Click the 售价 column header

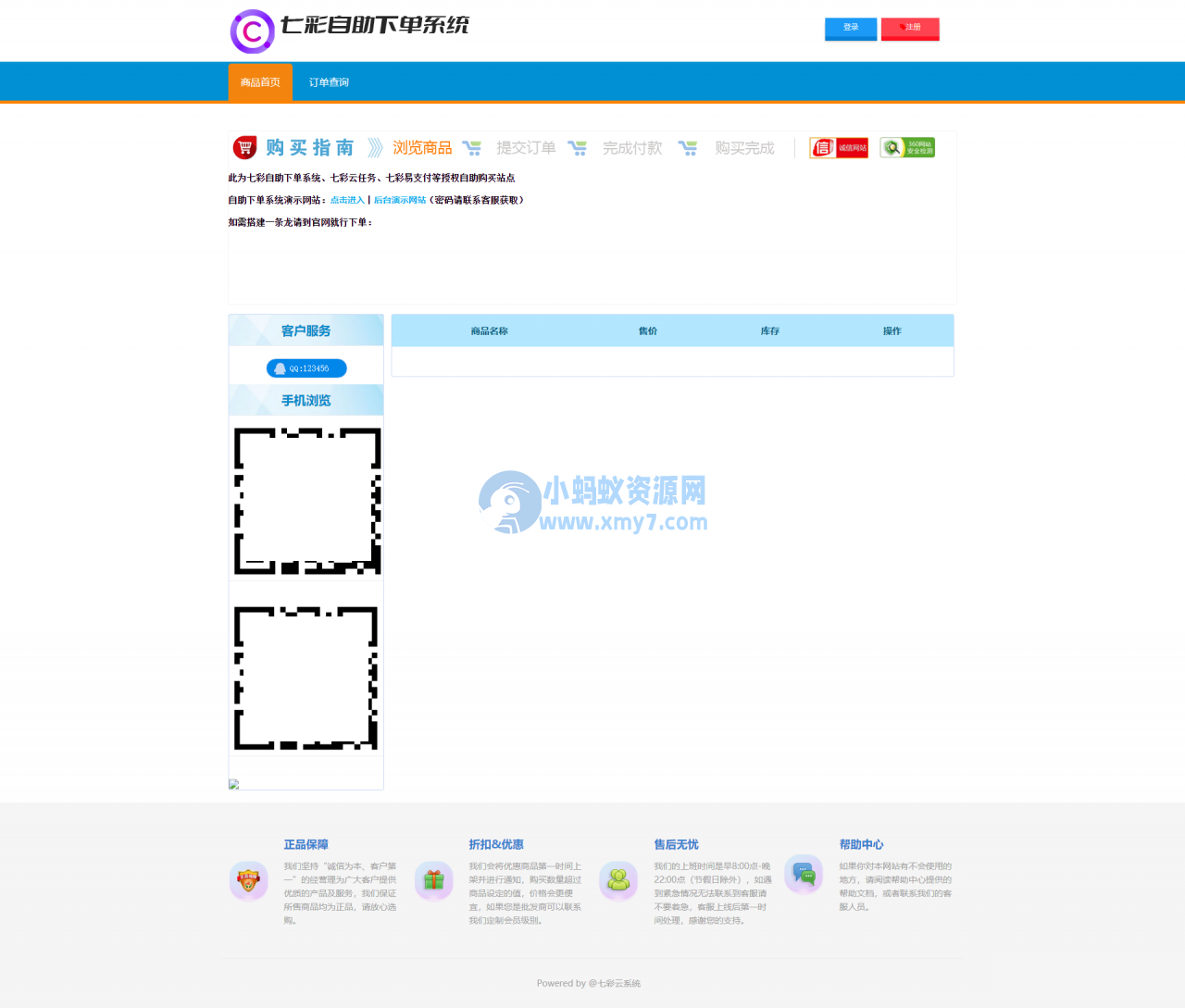pos(648,331)
